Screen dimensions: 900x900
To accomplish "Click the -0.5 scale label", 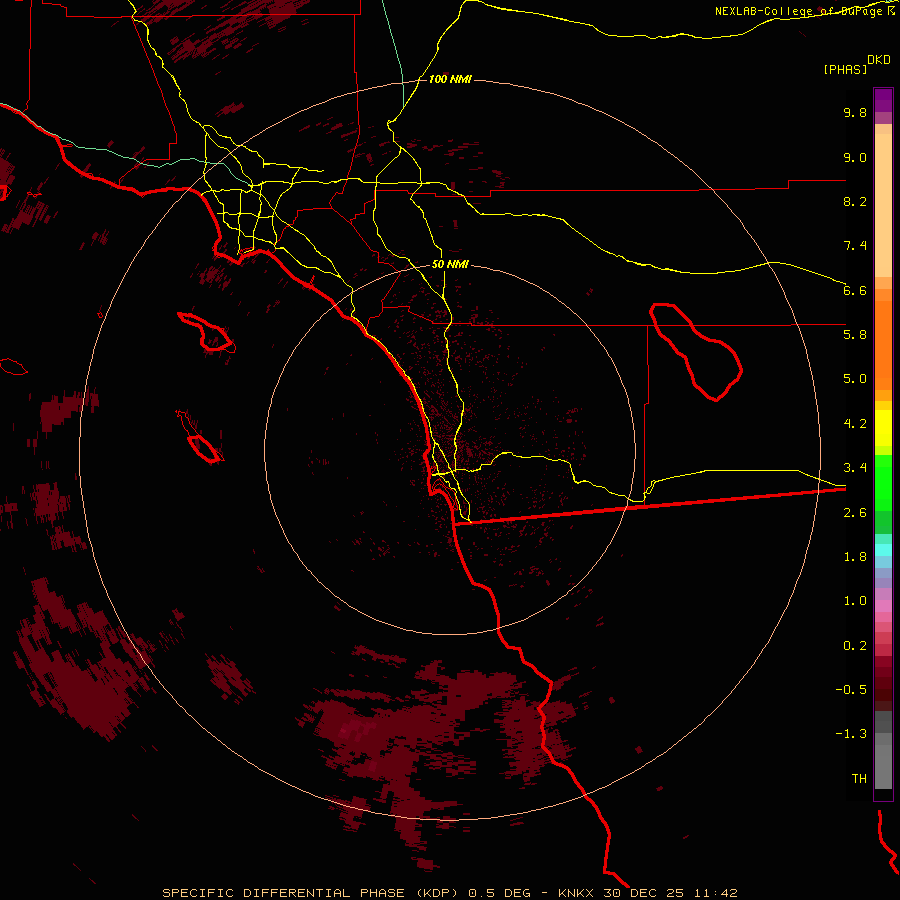I will pyautogui.click(x=851, y=690).
